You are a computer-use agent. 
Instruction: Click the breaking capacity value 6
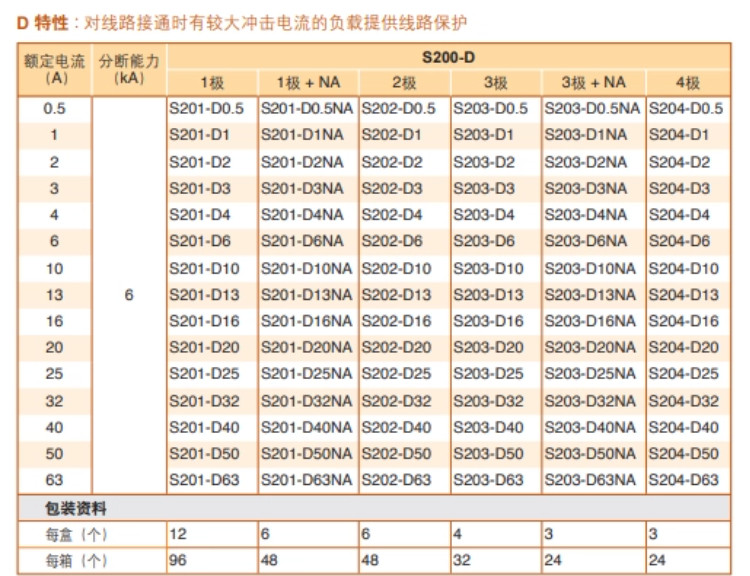pyautogui.click(x=129, y=295)
